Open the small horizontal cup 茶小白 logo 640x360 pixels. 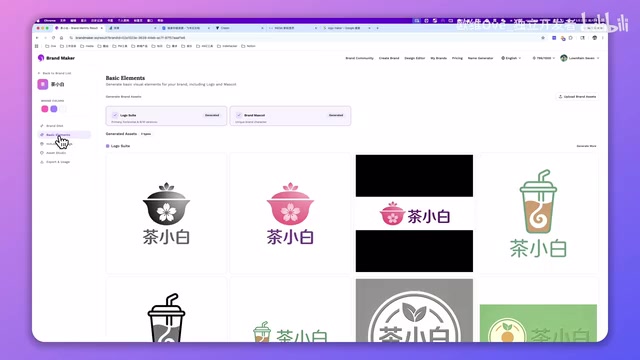[x=290, y=310]
